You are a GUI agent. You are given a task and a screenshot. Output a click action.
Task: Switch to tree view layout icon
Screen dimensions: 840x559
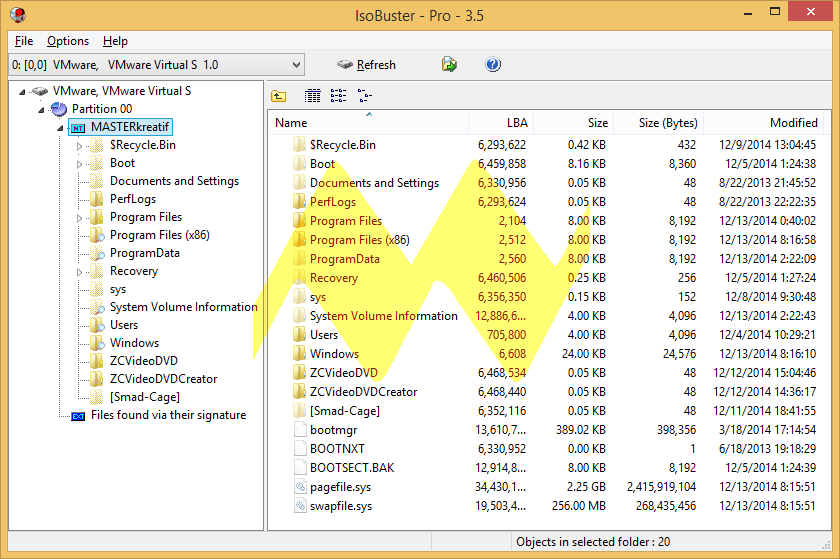coord(364,96)
